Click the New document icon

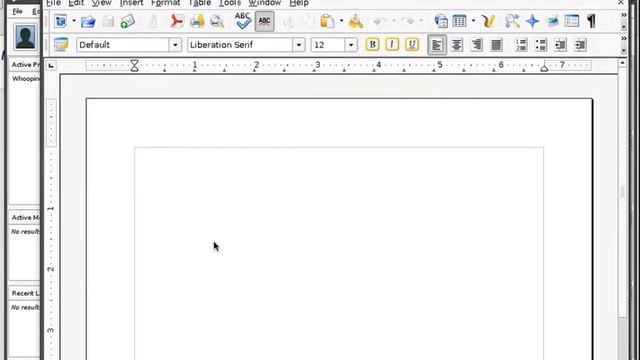point(61,21)
